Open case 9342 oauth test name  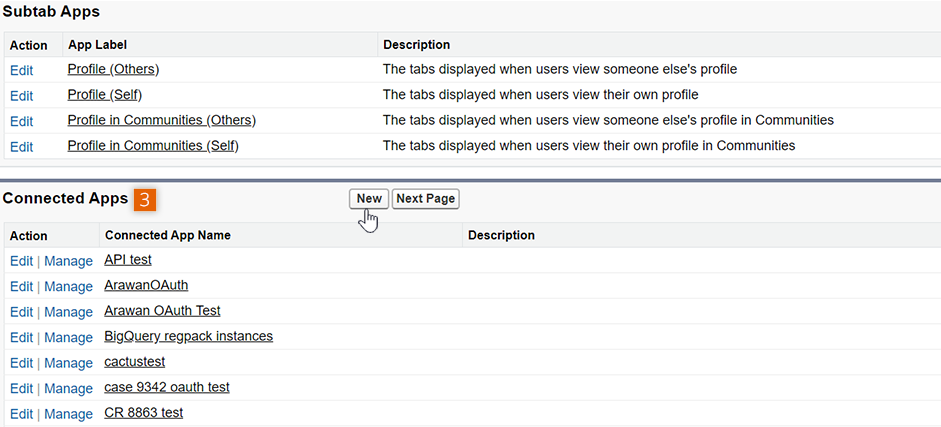[167, 387]
